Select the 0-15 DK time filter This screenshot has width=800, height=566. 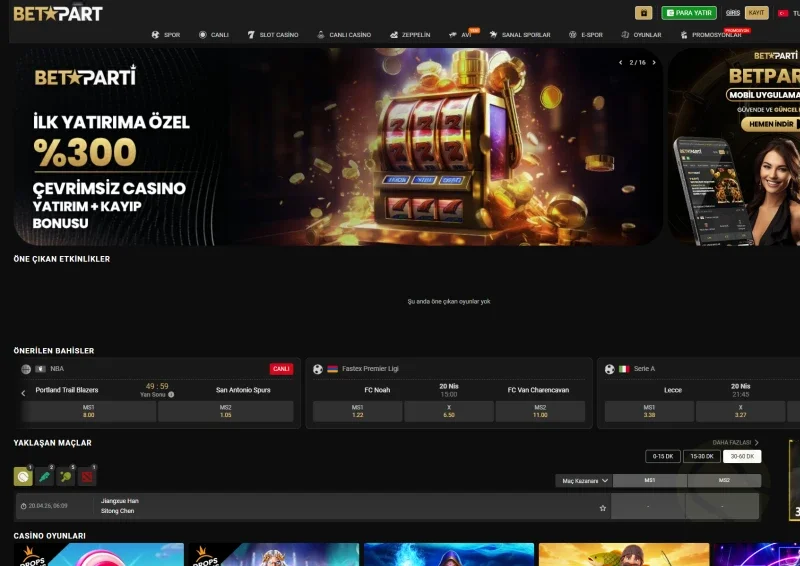[663, 456]
